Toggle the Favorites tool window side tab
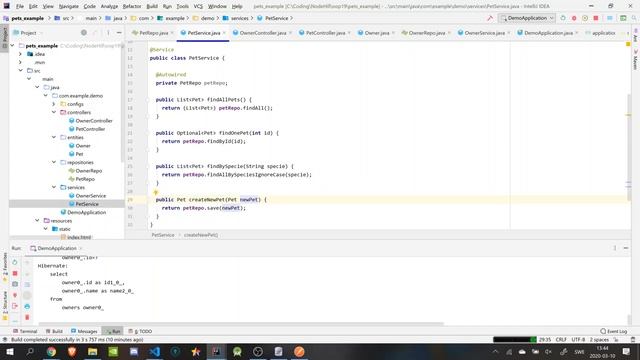This screenshot has width=640, height=360. click(x=5, y=267)
